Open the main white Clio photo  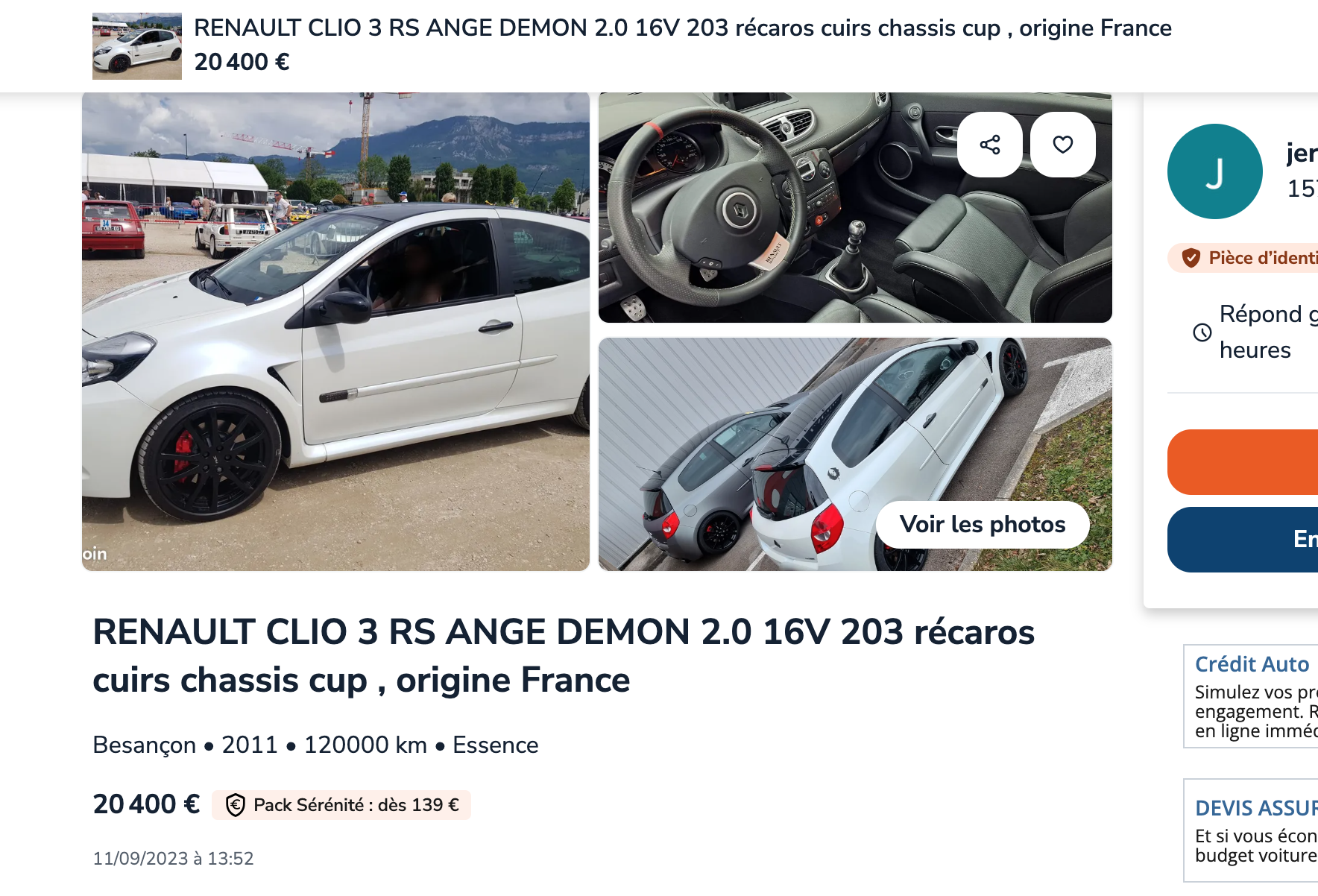[x=335, y=332]
